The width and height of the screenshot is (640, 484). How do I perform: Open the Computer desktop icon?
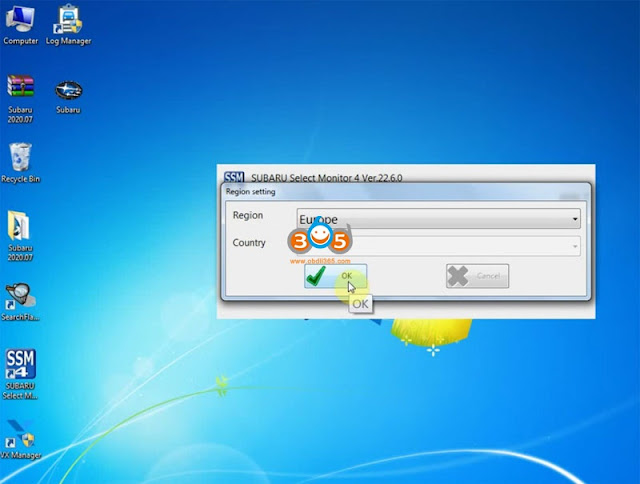[20, 24]
